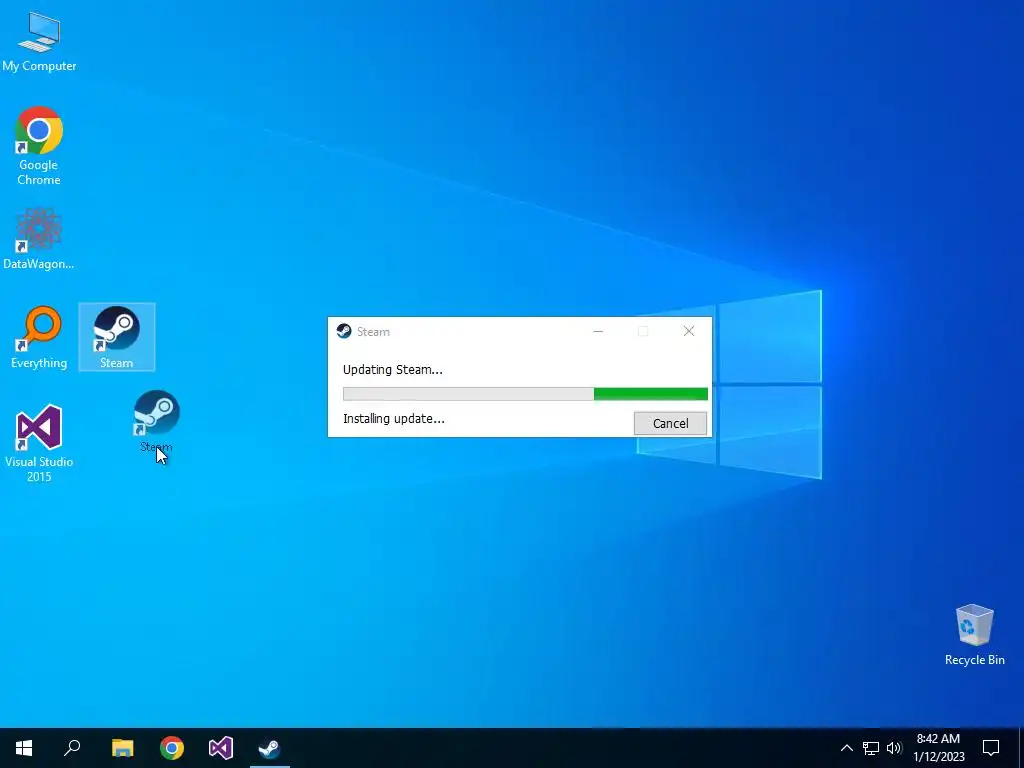This screenshot has width=1024, height=768.
Task: Open File Explorer from the taskbar
Action: click(x=122, y=748)
